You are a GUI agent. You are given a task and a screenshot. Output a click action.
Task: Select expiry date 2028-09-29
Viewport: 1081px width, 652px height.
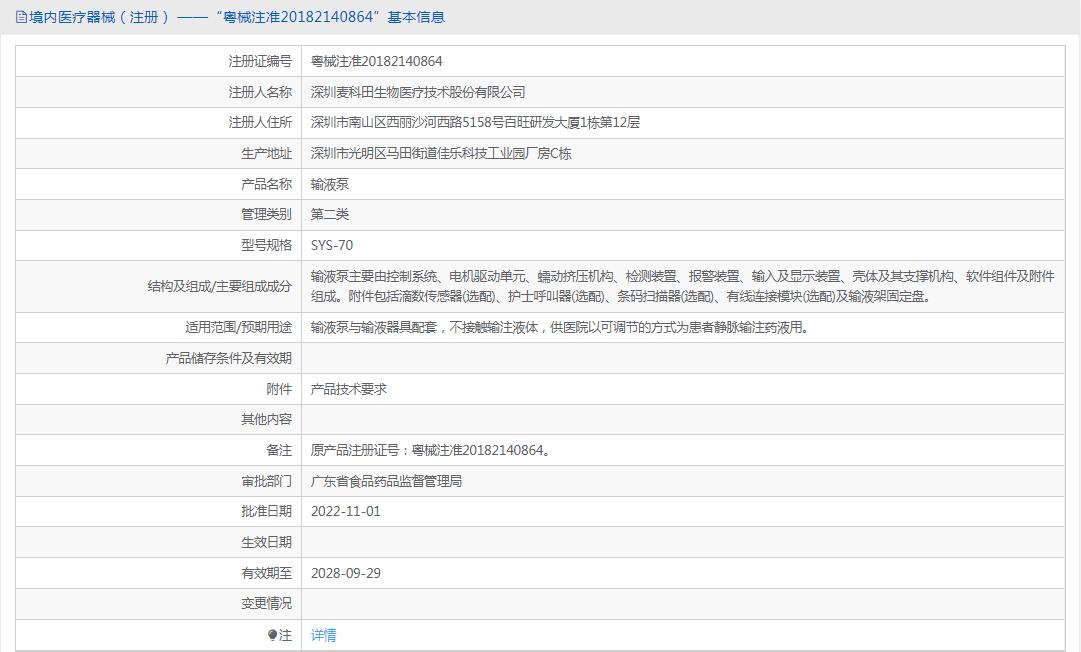[x=345, y=573]
